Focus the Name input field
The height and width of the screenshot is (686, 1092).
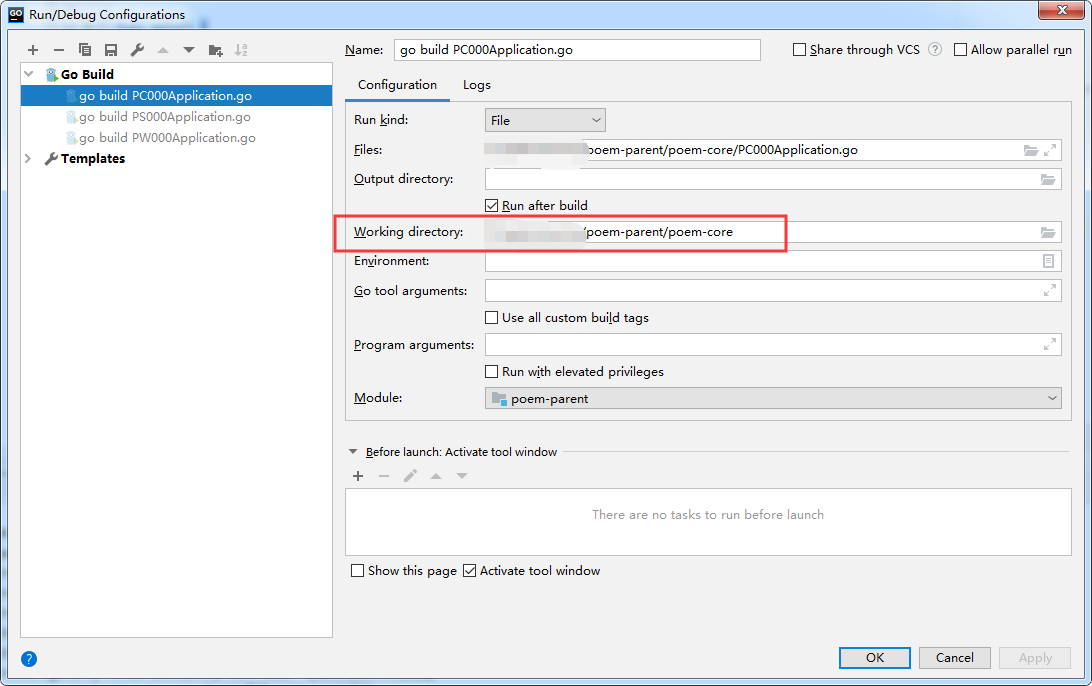click(x=577, y=50)
